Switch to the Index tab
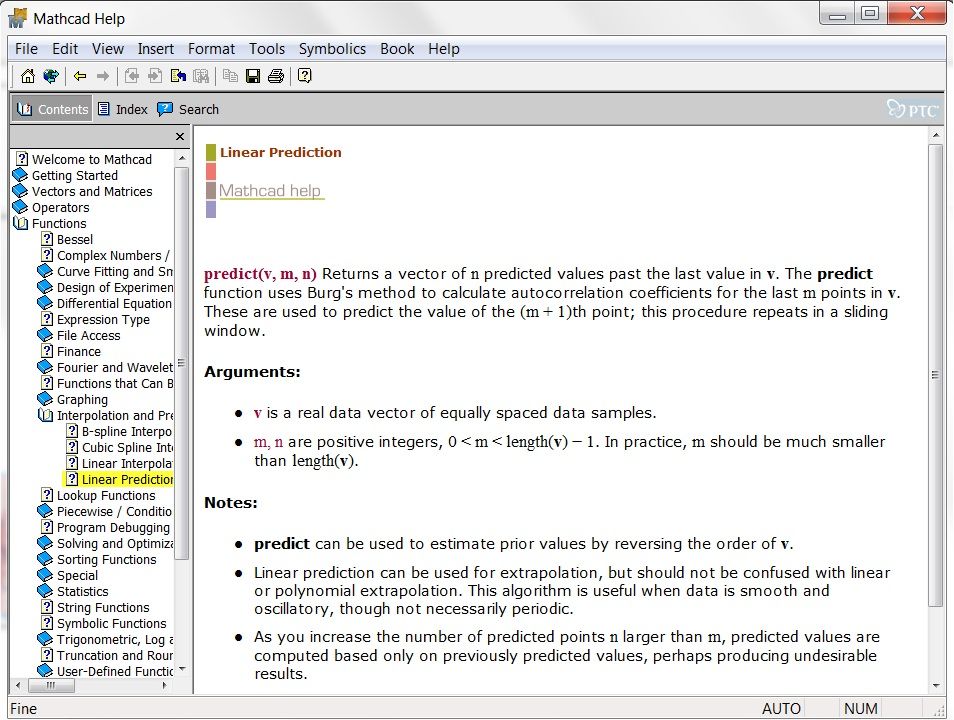954x720 pixels. tap(122, 109)
